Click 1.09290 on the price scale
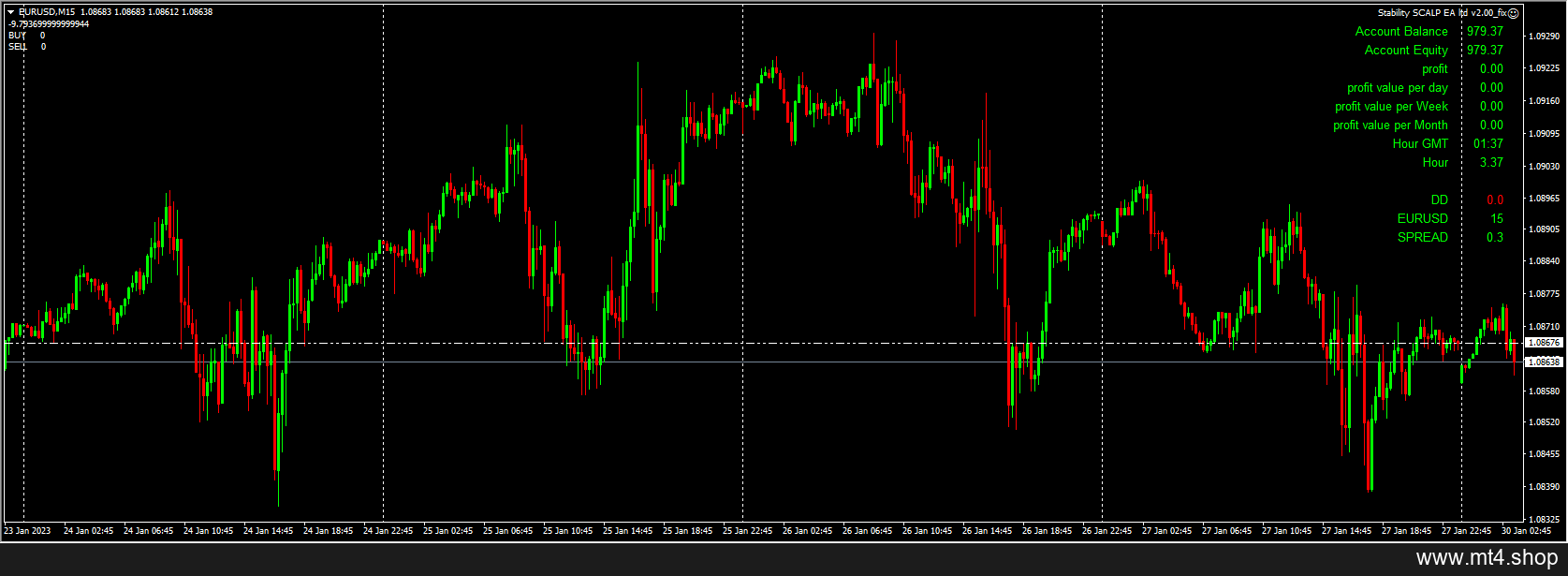 coord(1544,37)
